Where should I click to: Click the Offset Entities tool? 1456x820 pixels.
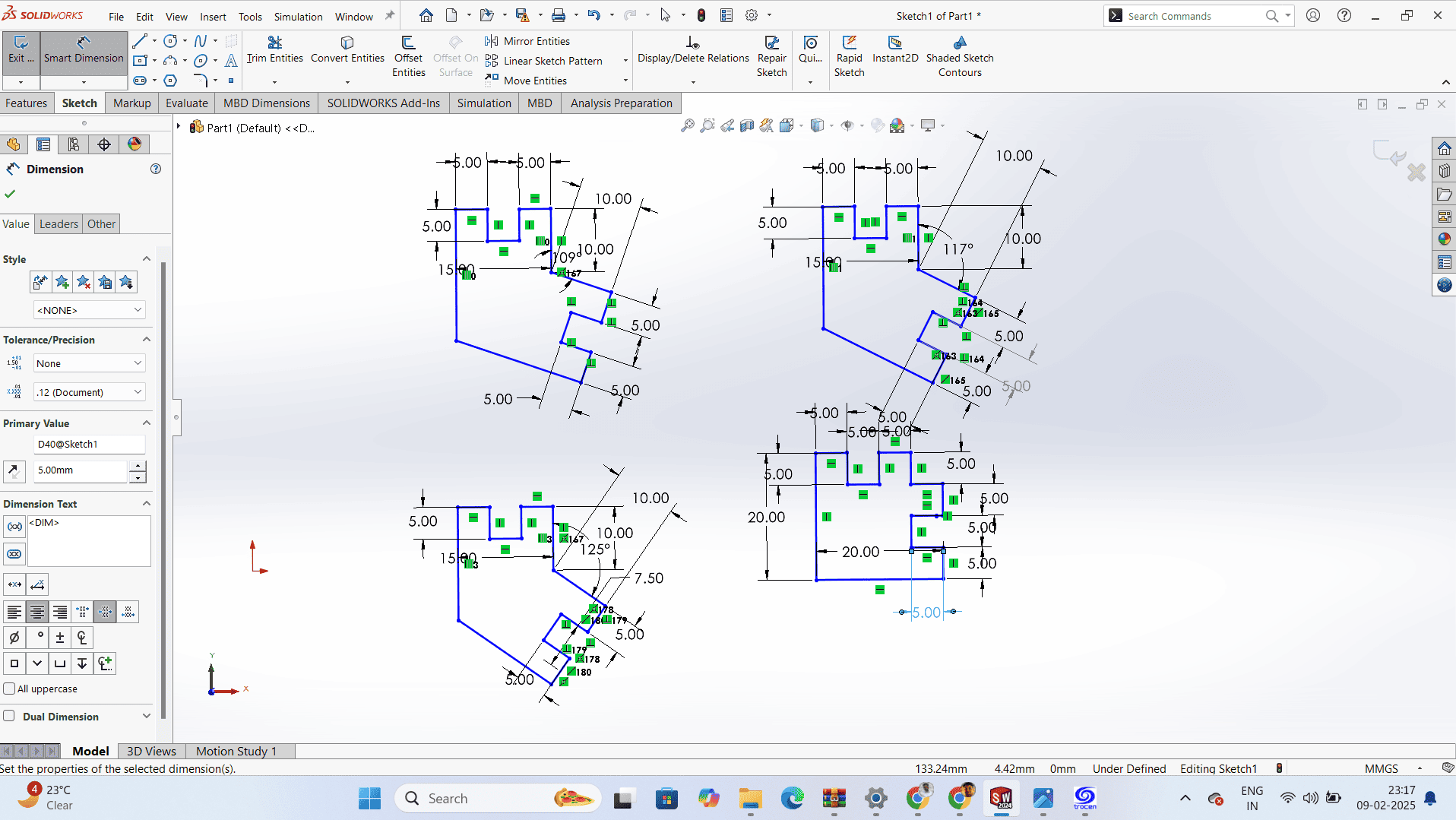(x=408, y=57)
